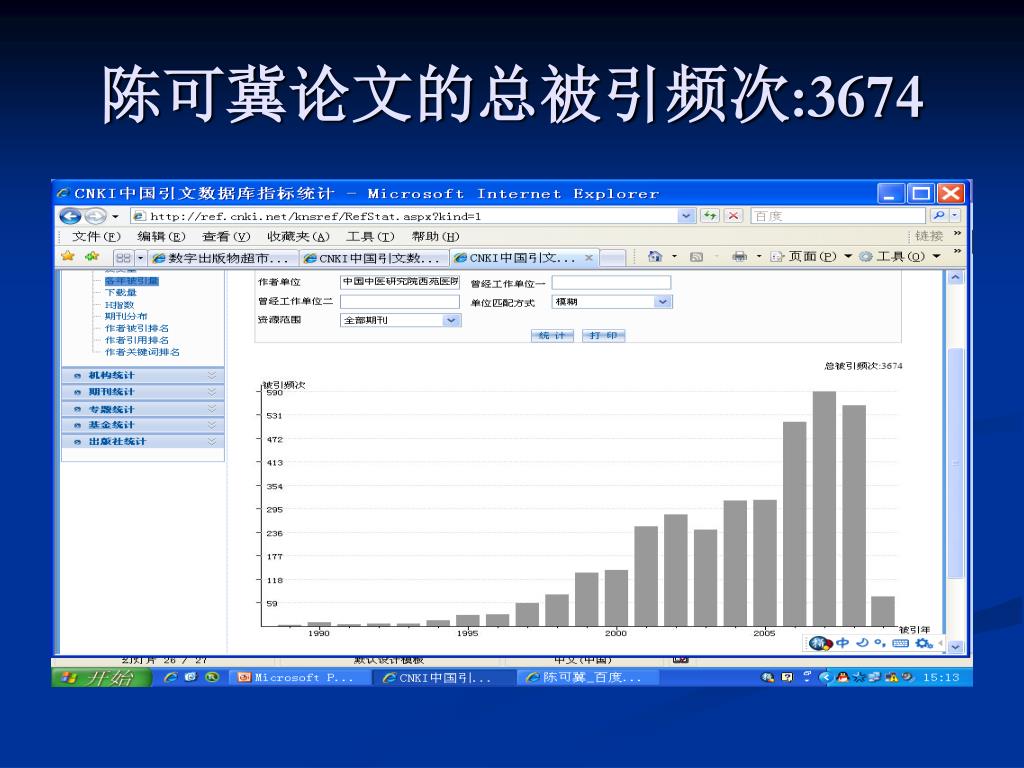Expand the 基金统计 section
Viewport: 1024px width, 768px height.
tap(142, 425)
